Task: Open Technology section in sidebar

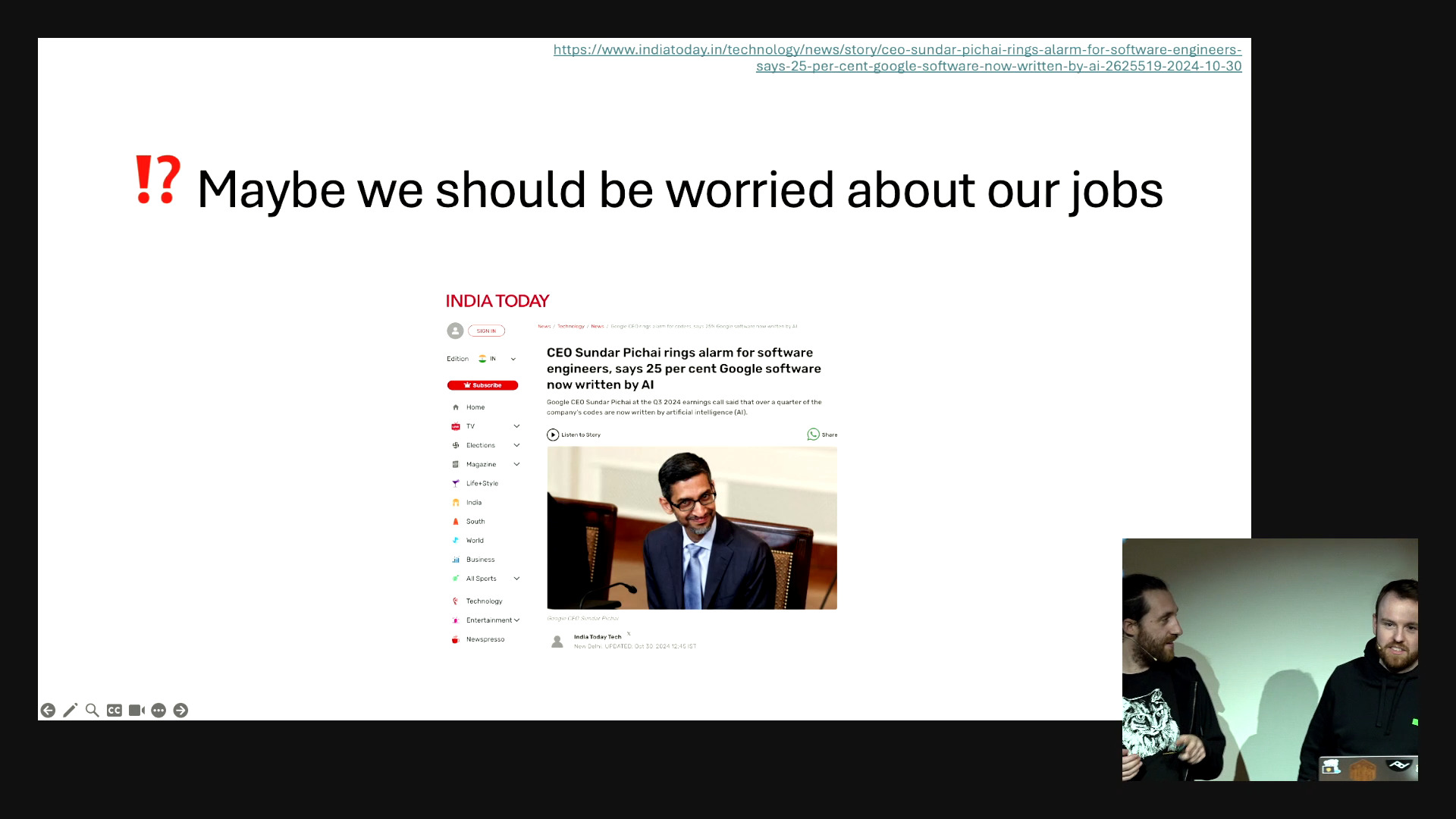Action: point(484,601)
